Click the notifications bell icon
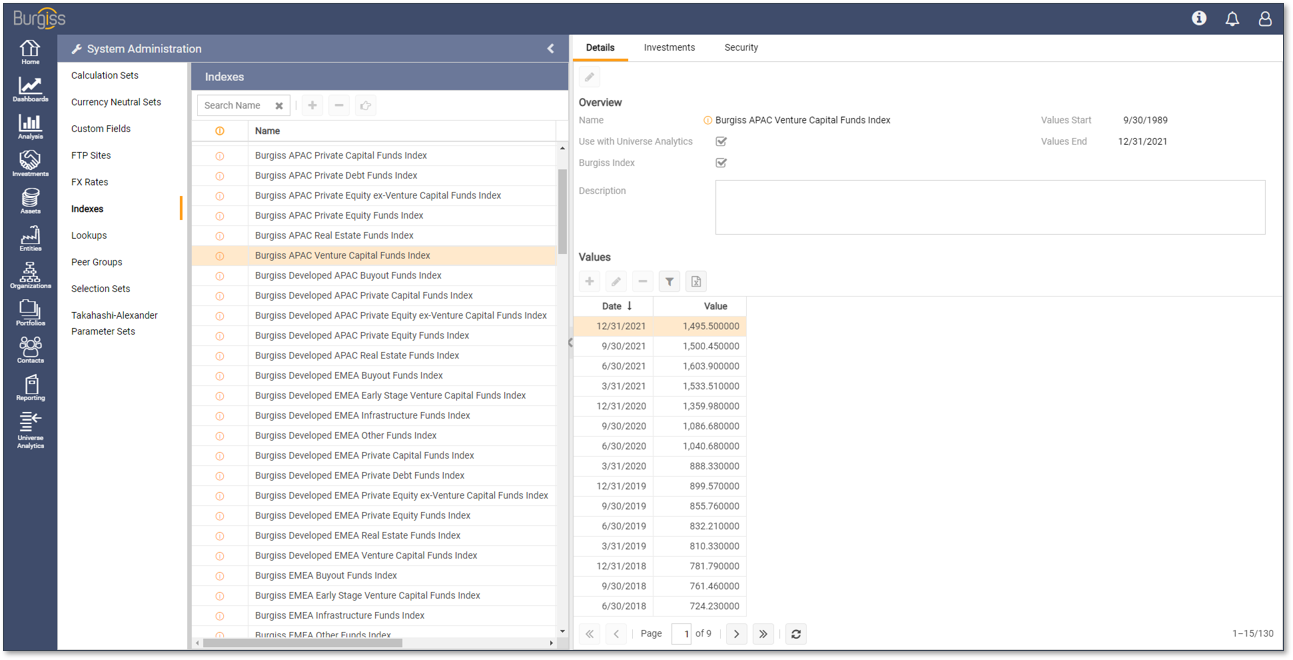 1232,18
